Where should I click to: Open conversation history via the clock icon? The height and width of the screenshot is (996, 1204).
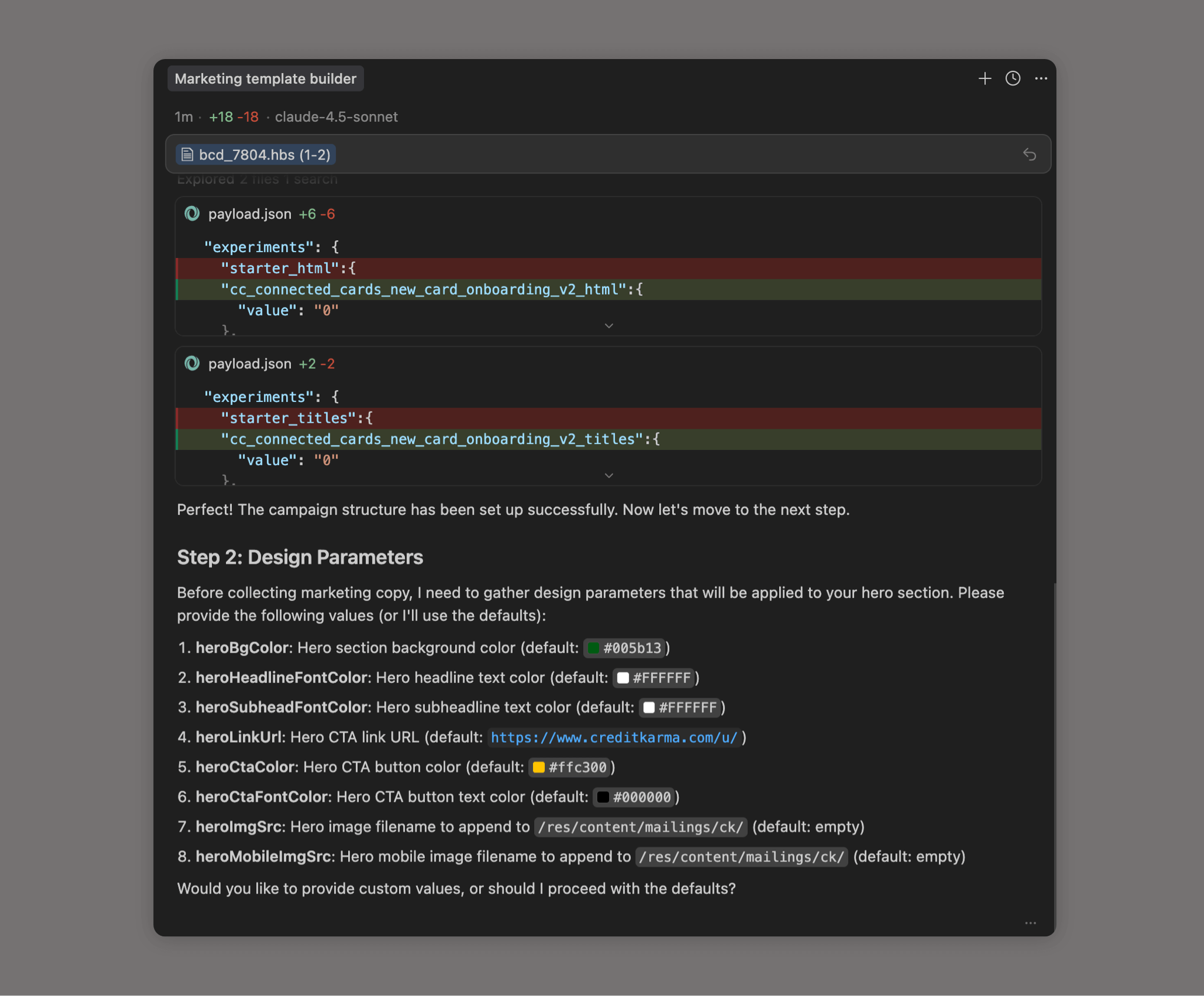click(1013, 79)
